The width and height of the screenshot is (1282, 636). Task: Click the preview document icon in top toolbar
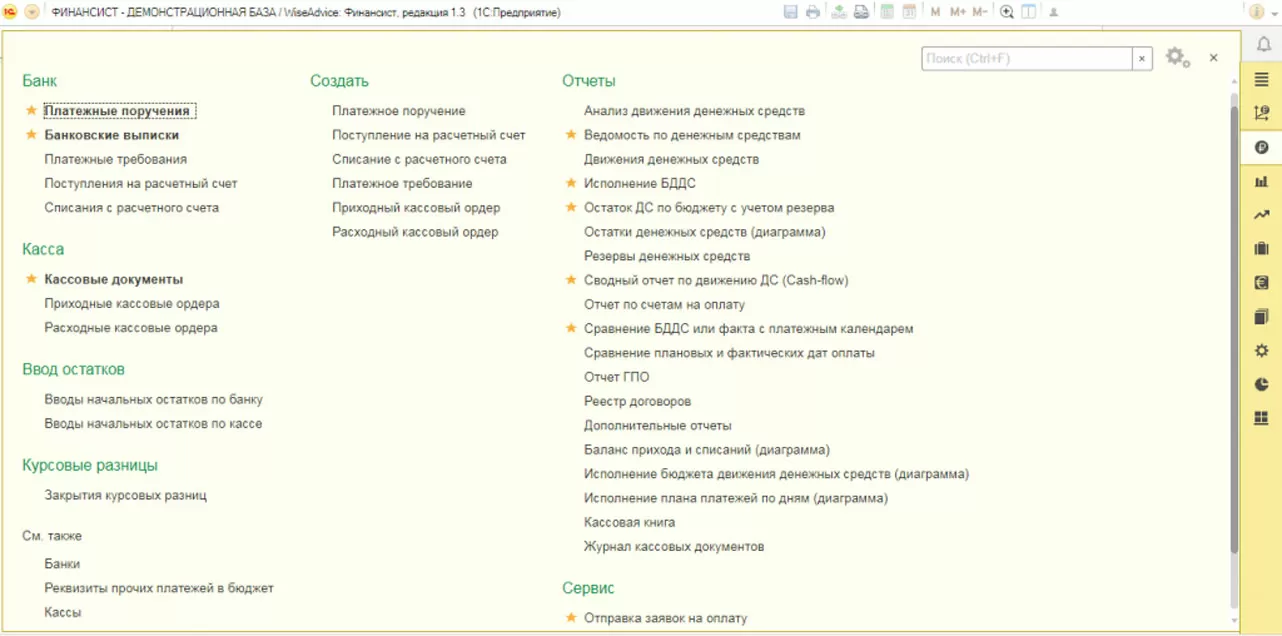coord(838,12)
